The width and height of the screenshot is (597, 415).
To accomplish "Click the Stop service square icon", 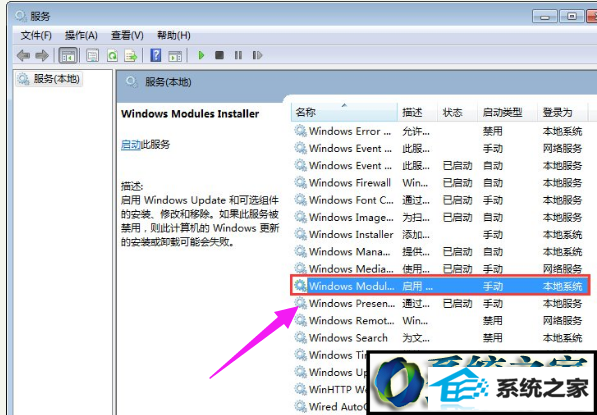I will coord(219,56).
